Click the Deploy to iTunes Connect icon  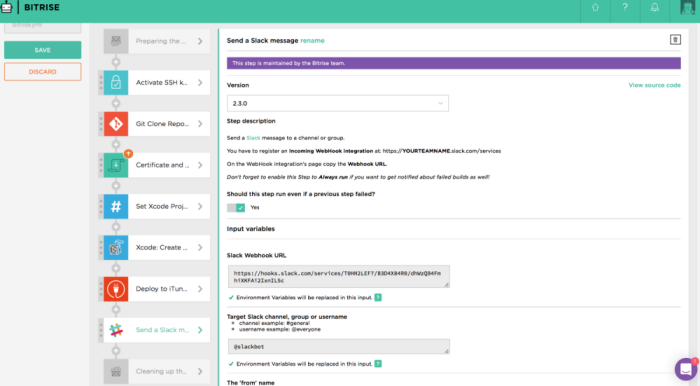[x=116, y=289]
